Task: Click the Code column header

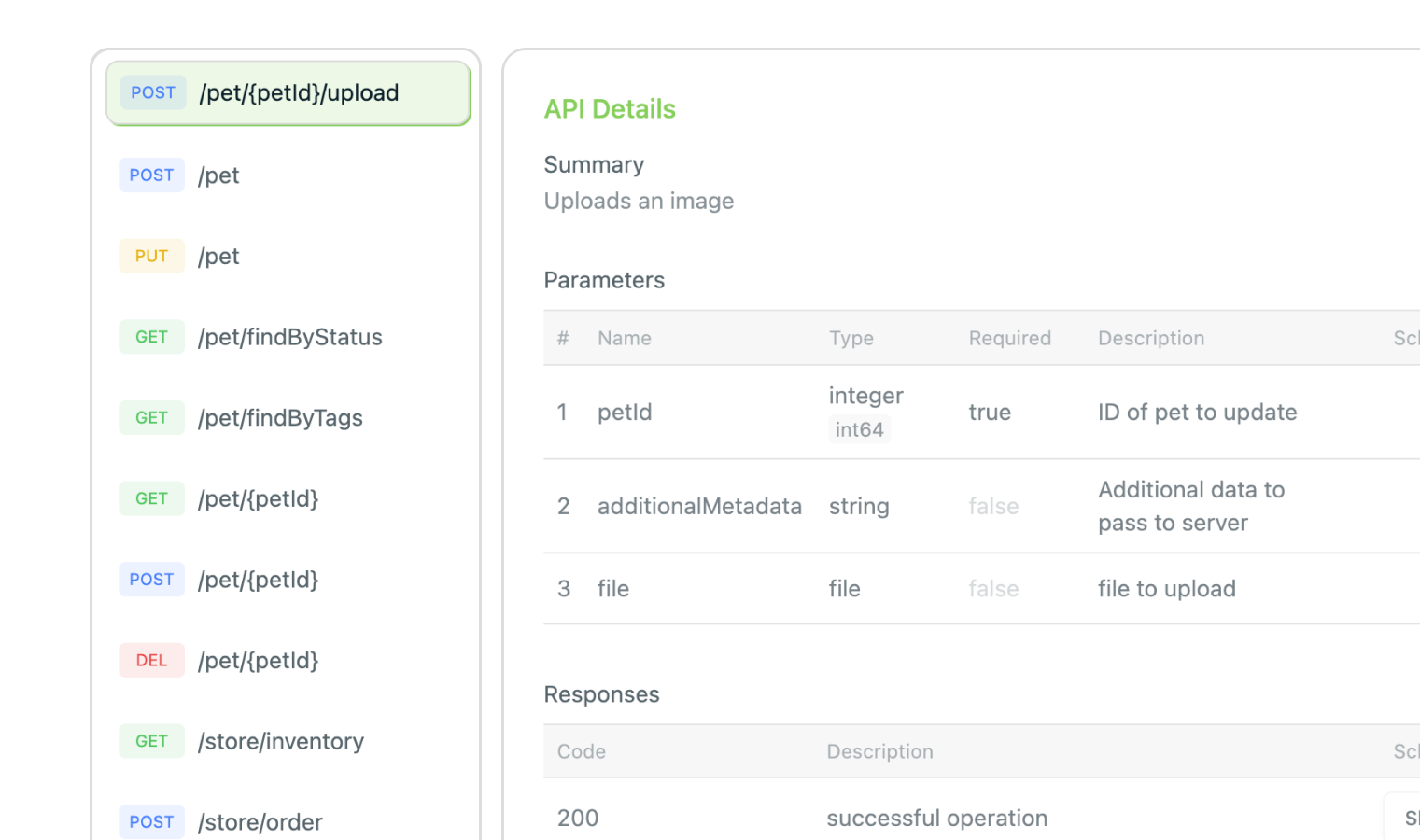Action: pos(582,751)
